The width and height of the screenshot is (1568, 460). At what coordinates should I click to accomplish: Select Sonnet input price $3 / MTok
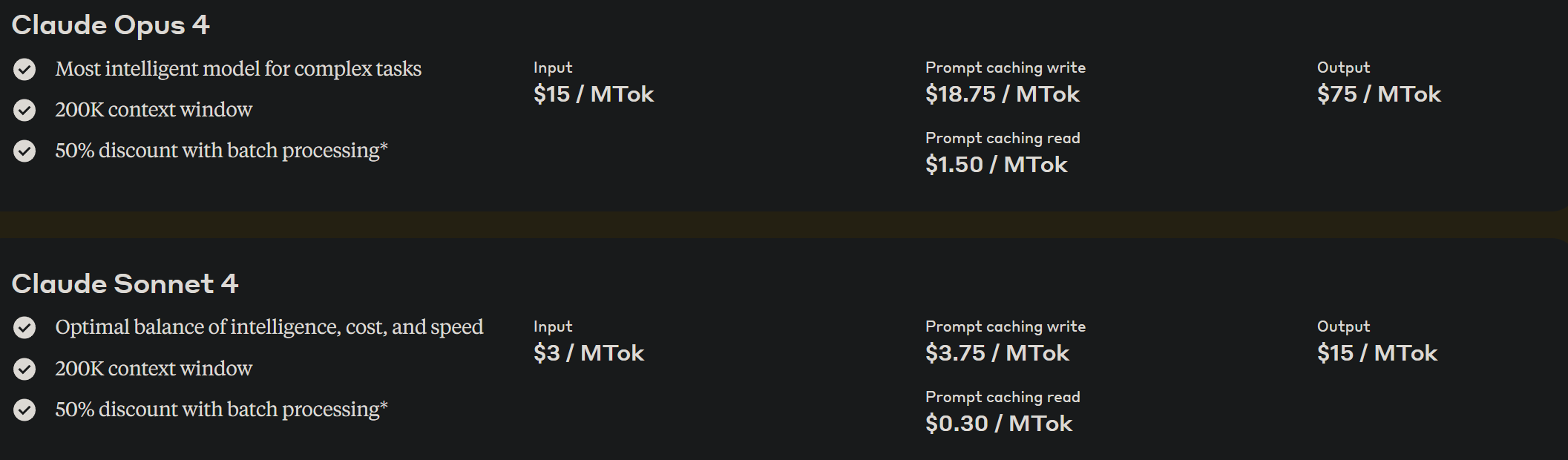click(x=588, y=353)
